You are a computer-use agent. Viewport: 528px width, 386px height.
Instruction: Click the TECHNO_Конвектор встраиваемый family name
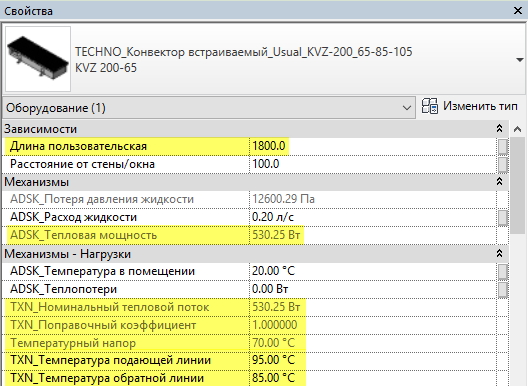click(243, 52)
